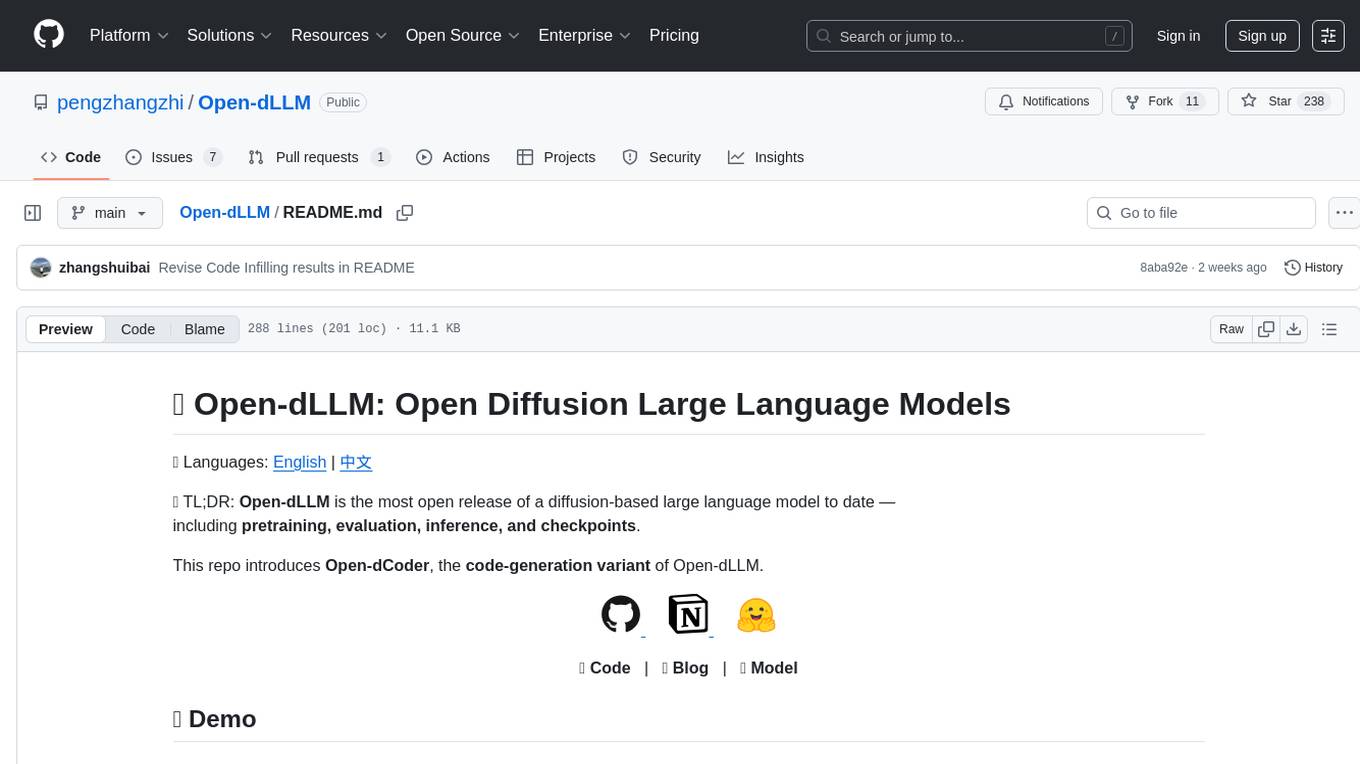Image resolution: width=1360 pixels, height=764 pixels.
Task: Open zhangshuibai avatar image
Action: tap(41, 268)
